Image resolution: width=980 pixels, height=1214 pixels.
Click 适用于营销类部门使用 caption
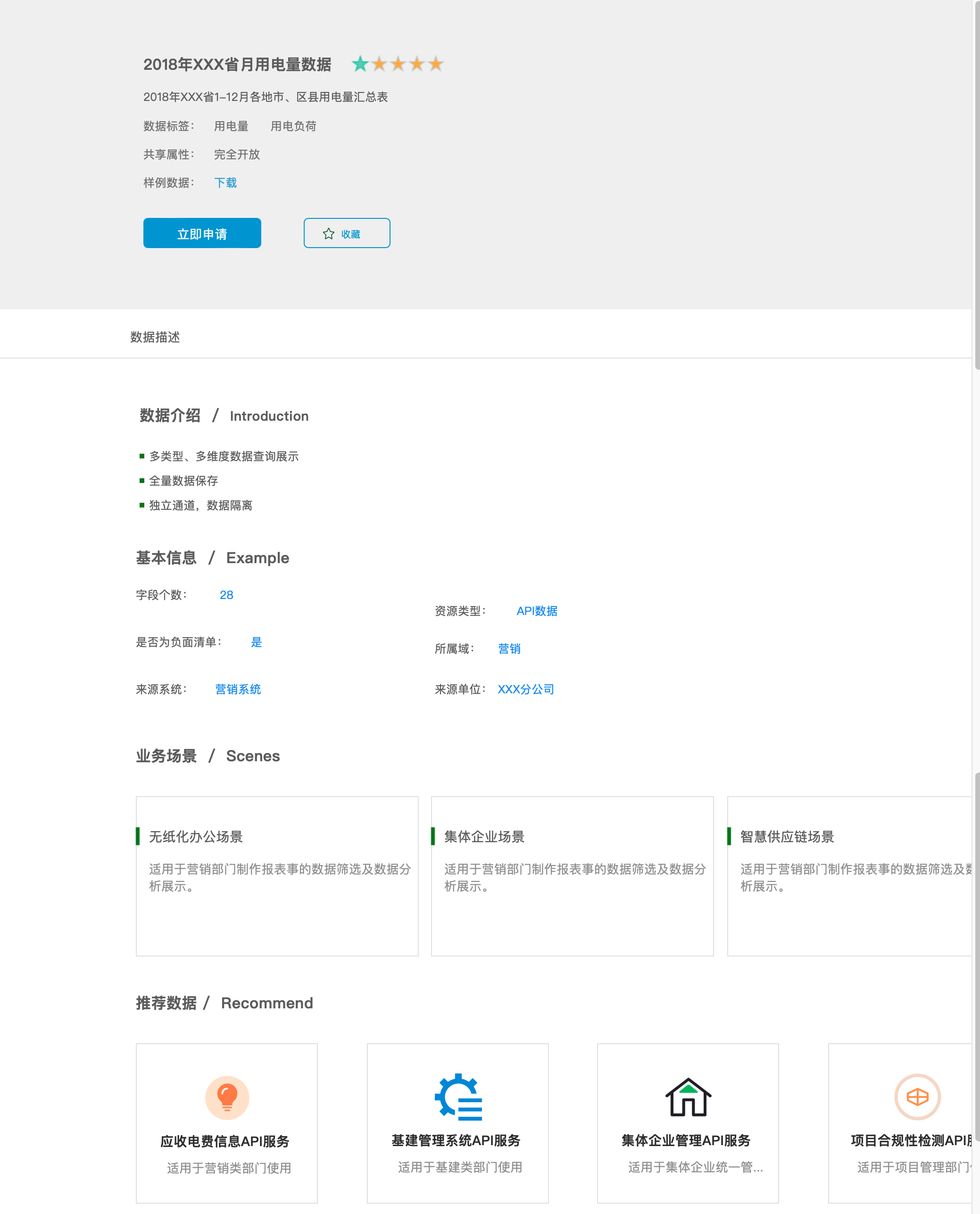[229, 1168]
